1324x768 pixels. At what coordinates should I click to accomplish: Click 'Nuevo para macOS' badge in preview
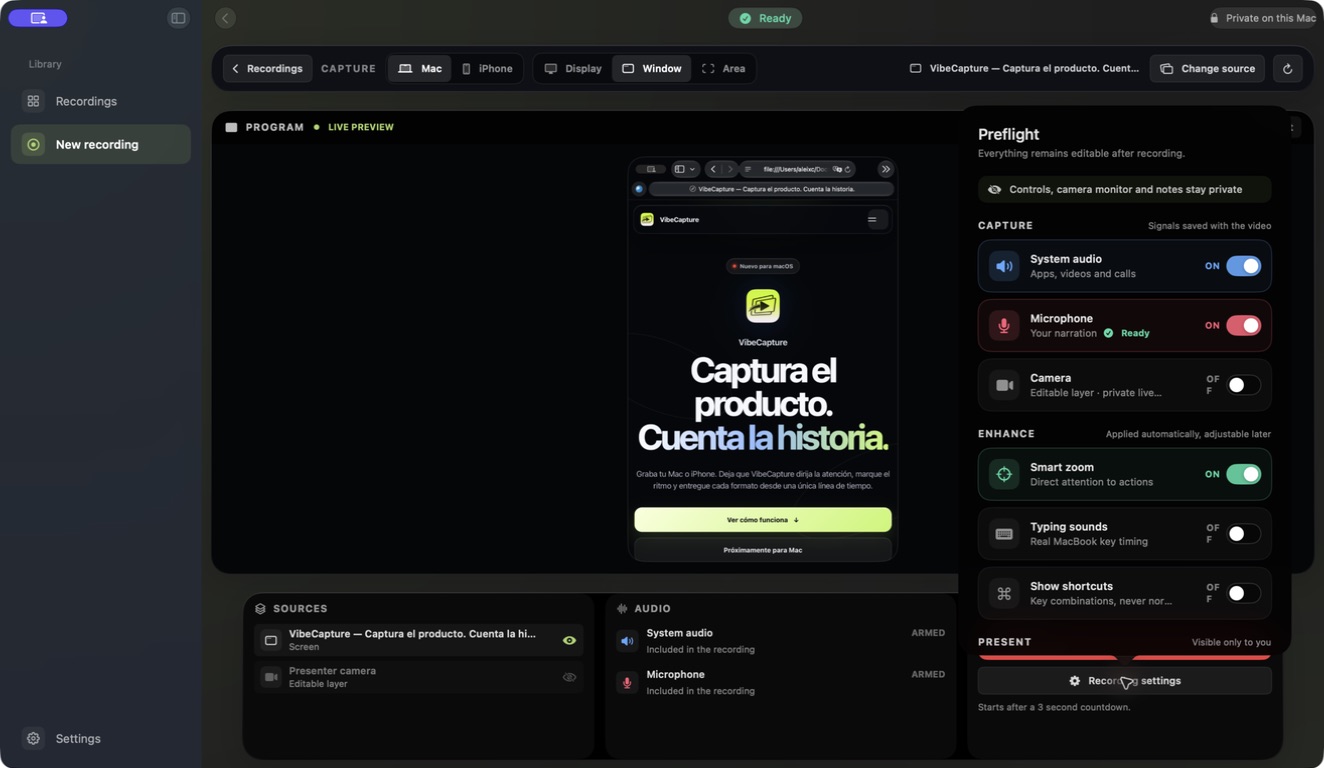pyautogui.click(x=763, y=266)
